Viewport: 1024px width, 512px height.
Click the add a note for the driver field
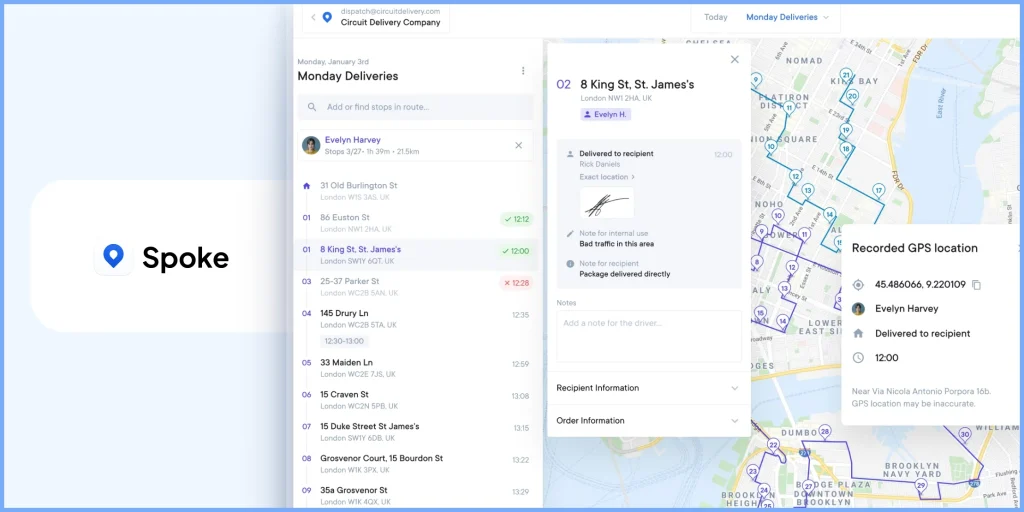point(648,335)
